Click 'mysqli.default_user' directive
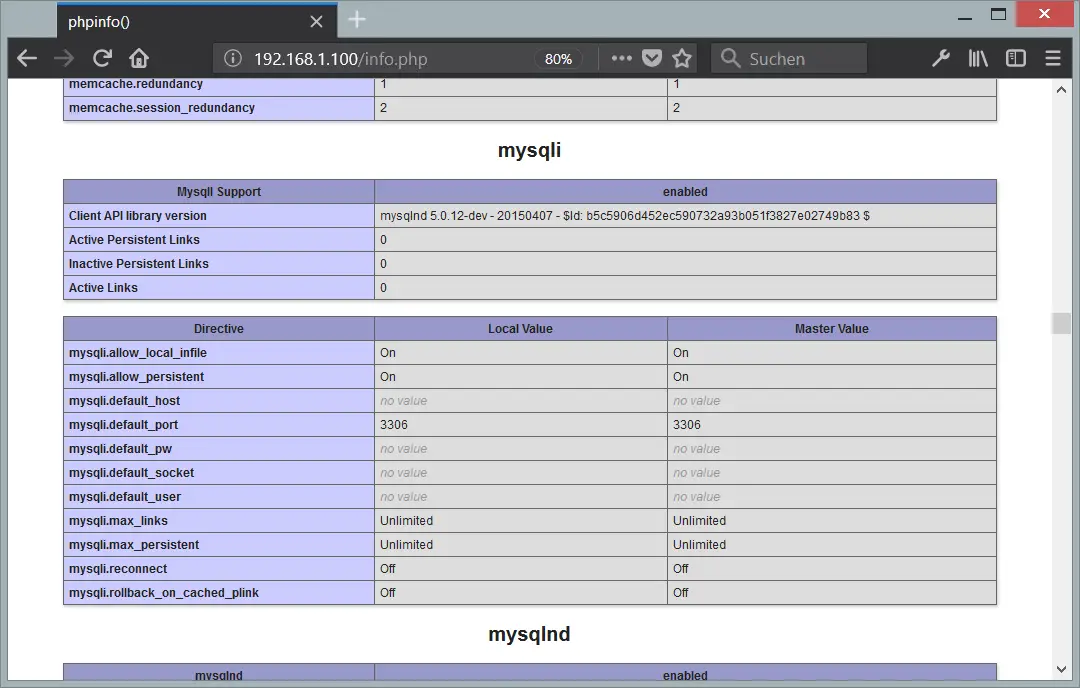This screenshot has height=688, width=1080. tap(125, 497)
